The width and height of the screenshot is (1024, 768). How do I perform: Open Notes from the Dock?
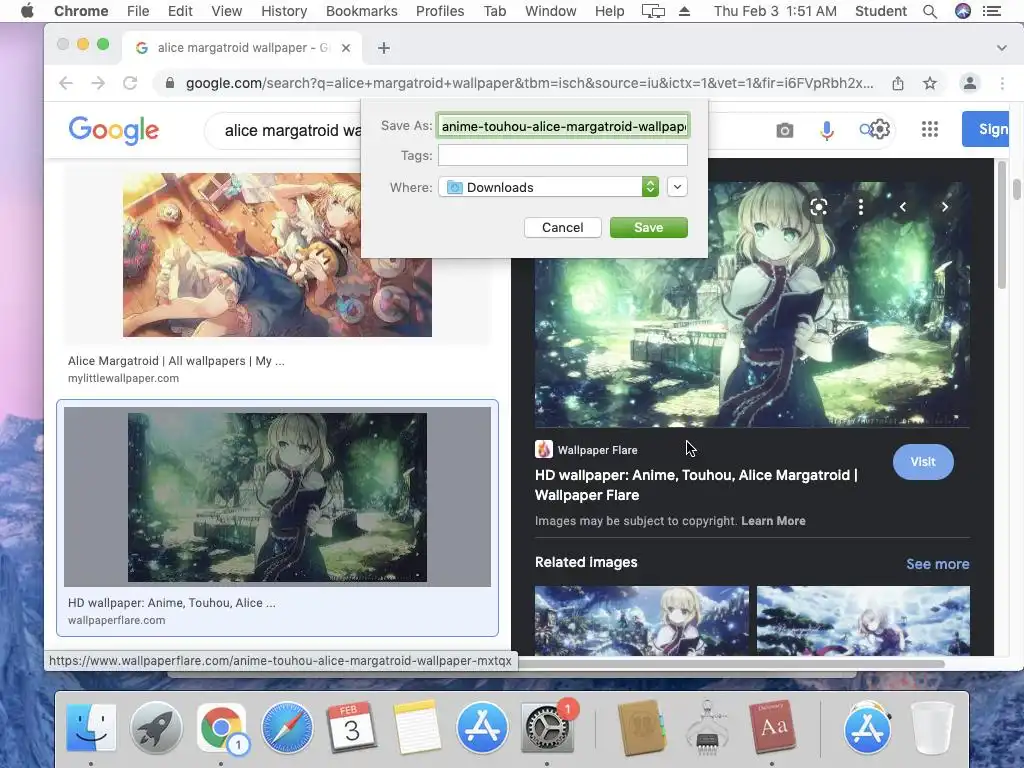[417, 727]
